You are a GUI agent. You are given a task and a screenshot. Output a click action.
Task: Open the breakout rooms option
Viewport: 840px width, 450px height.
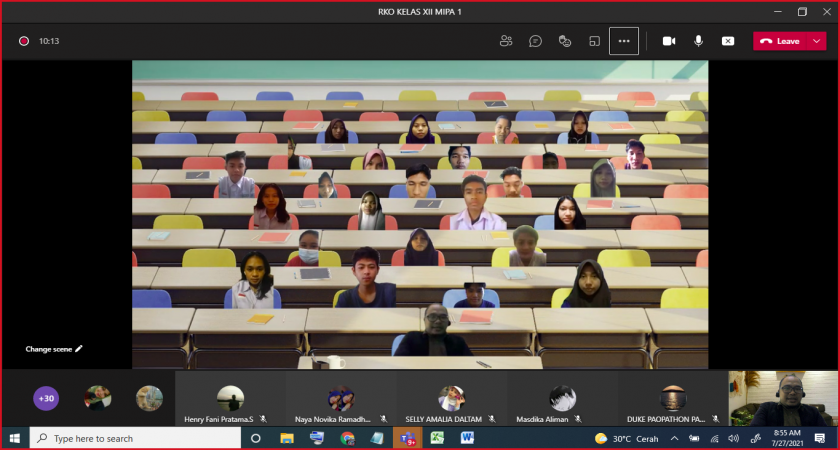pos(594,41)
